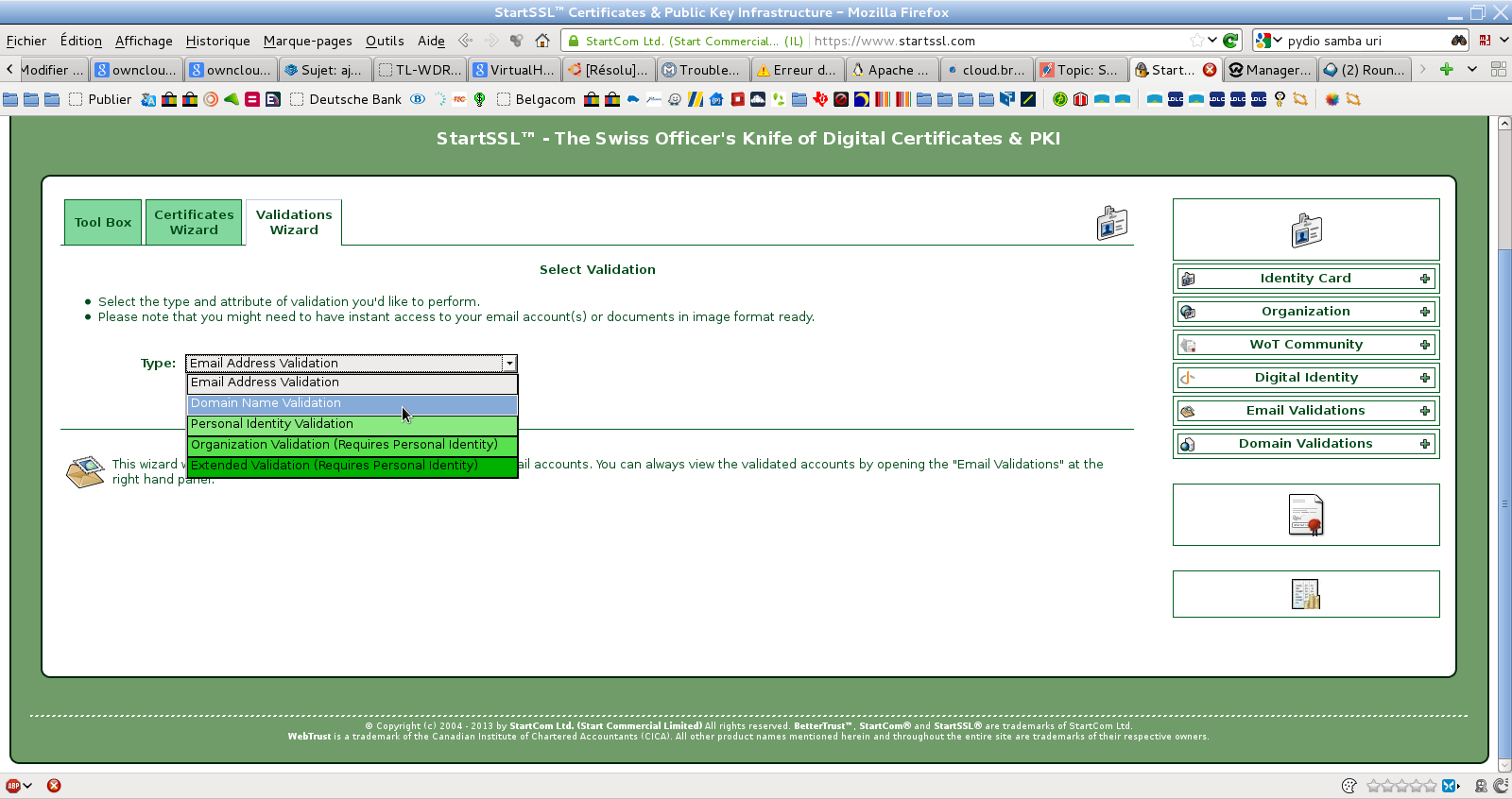Click the WoT Community panel icon

[1188, 345]
